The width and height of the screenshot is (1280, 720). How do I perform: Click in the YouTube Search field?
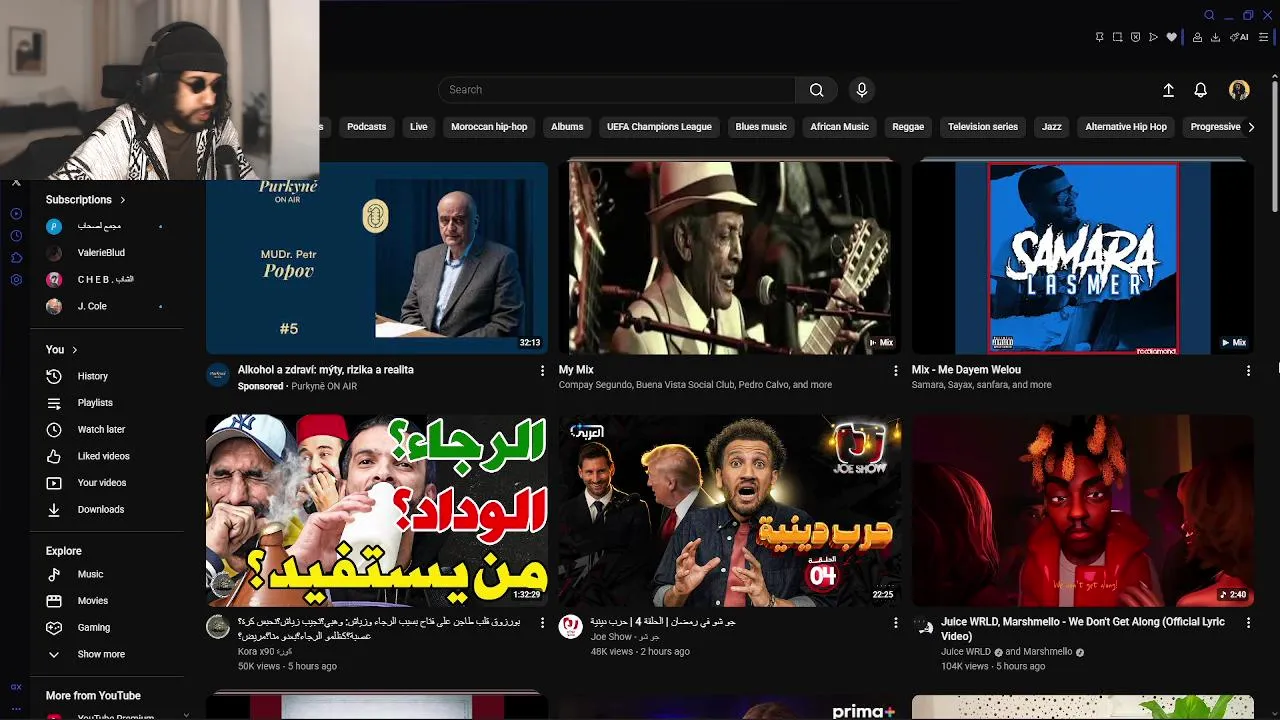(617, 90)
